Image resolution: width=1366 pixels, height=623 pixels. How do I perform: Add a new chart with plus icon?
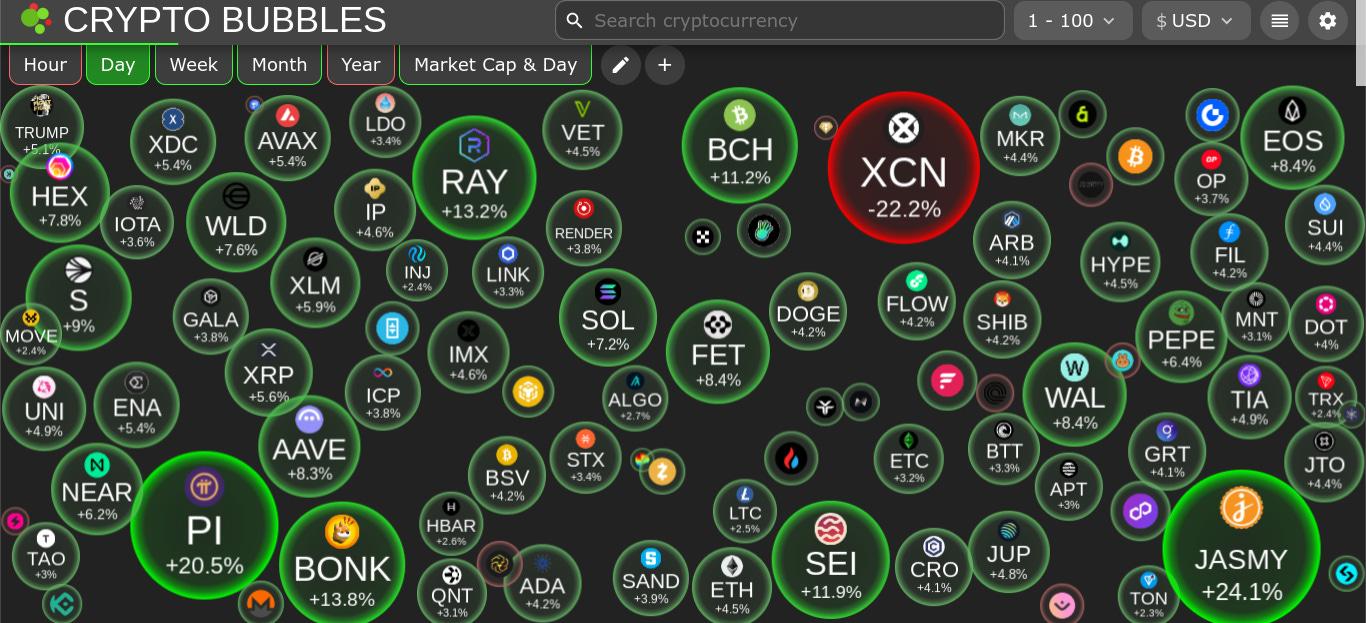coord(665,65)
